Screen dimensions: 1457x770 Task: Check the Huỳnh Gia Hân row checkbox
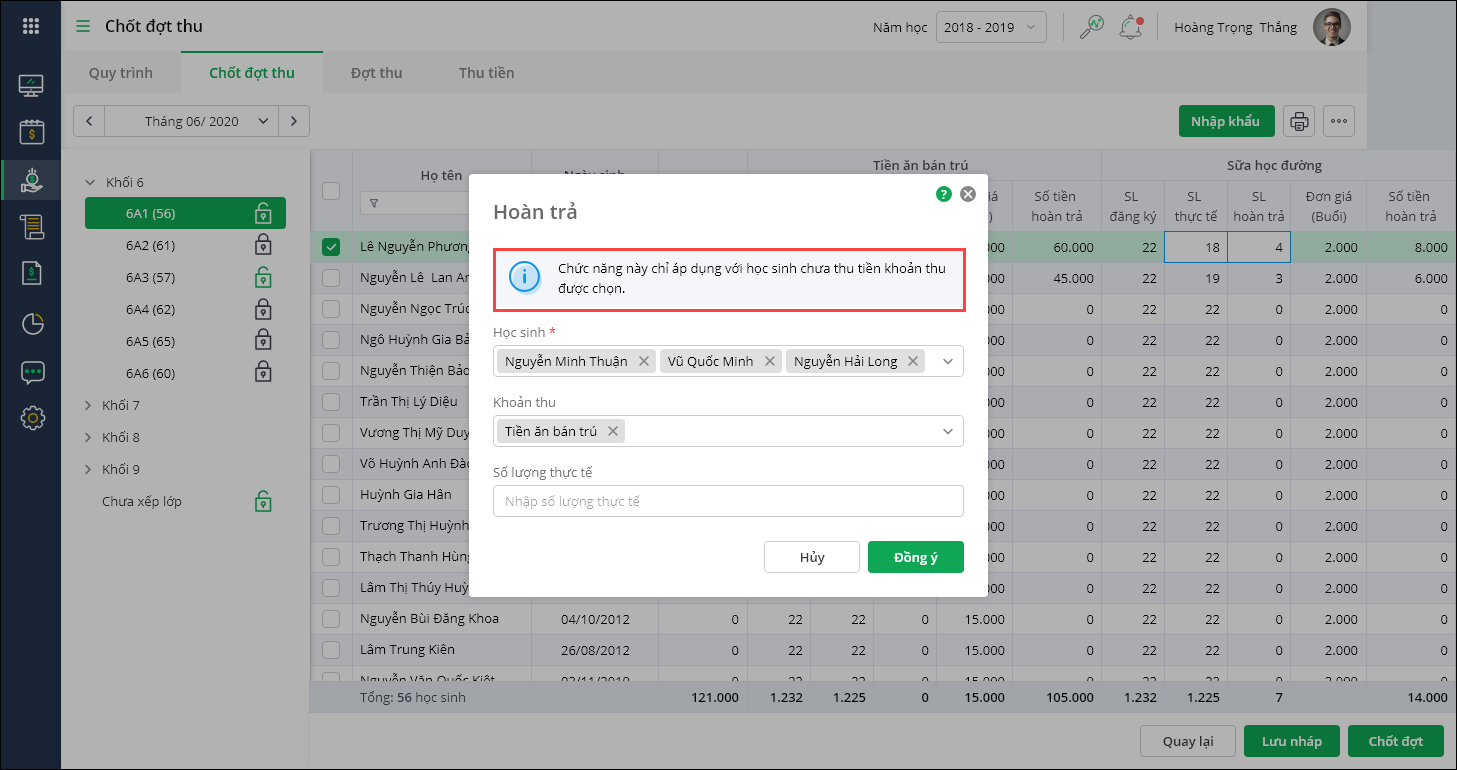tap(331, 495)
